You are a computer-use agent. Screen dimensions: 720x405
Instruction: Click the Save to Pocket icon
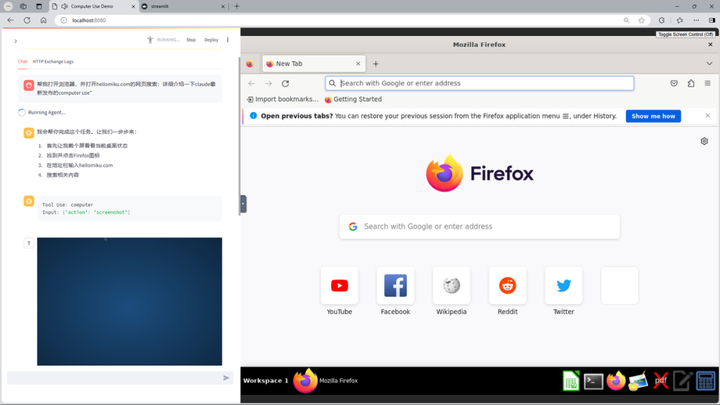[674, 83]
